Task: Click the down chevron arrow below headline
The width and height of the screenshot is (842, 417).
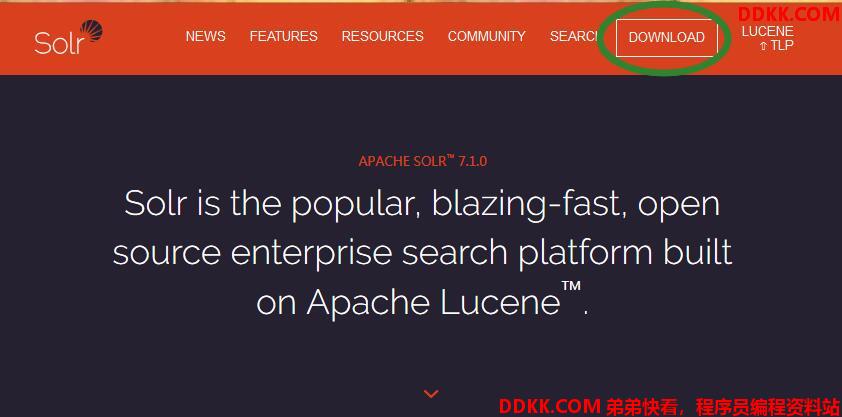Action: pos(431,394)
